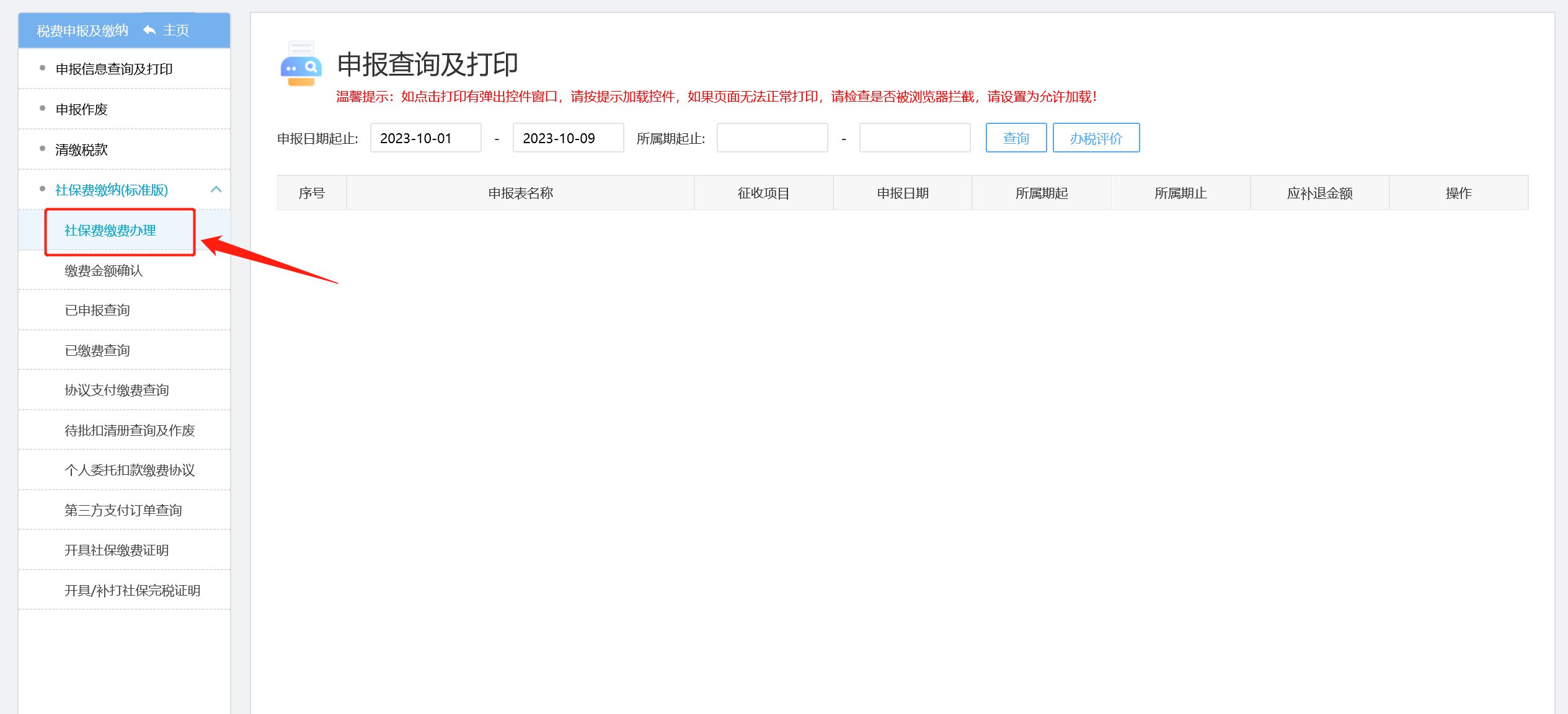Click the printer search icon beside title
The width and height of the screenshot is (1568, 714).
[x=301, y=65]
